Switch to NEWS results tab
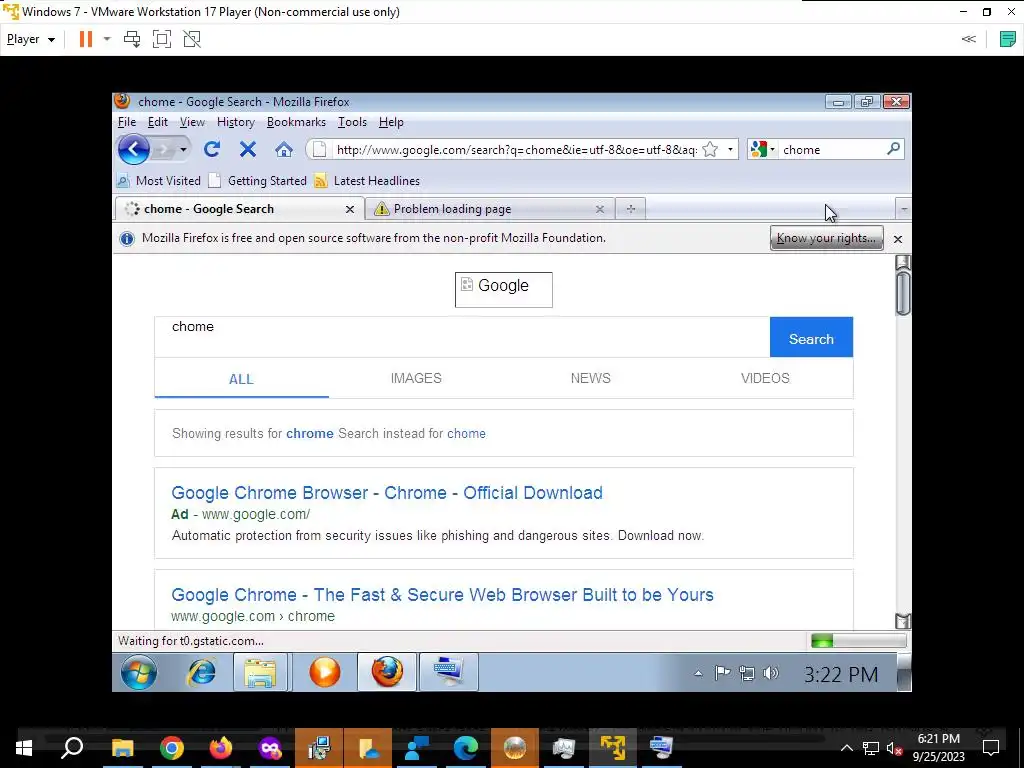This screenshot has width=1024, height=768. [590, 378]
